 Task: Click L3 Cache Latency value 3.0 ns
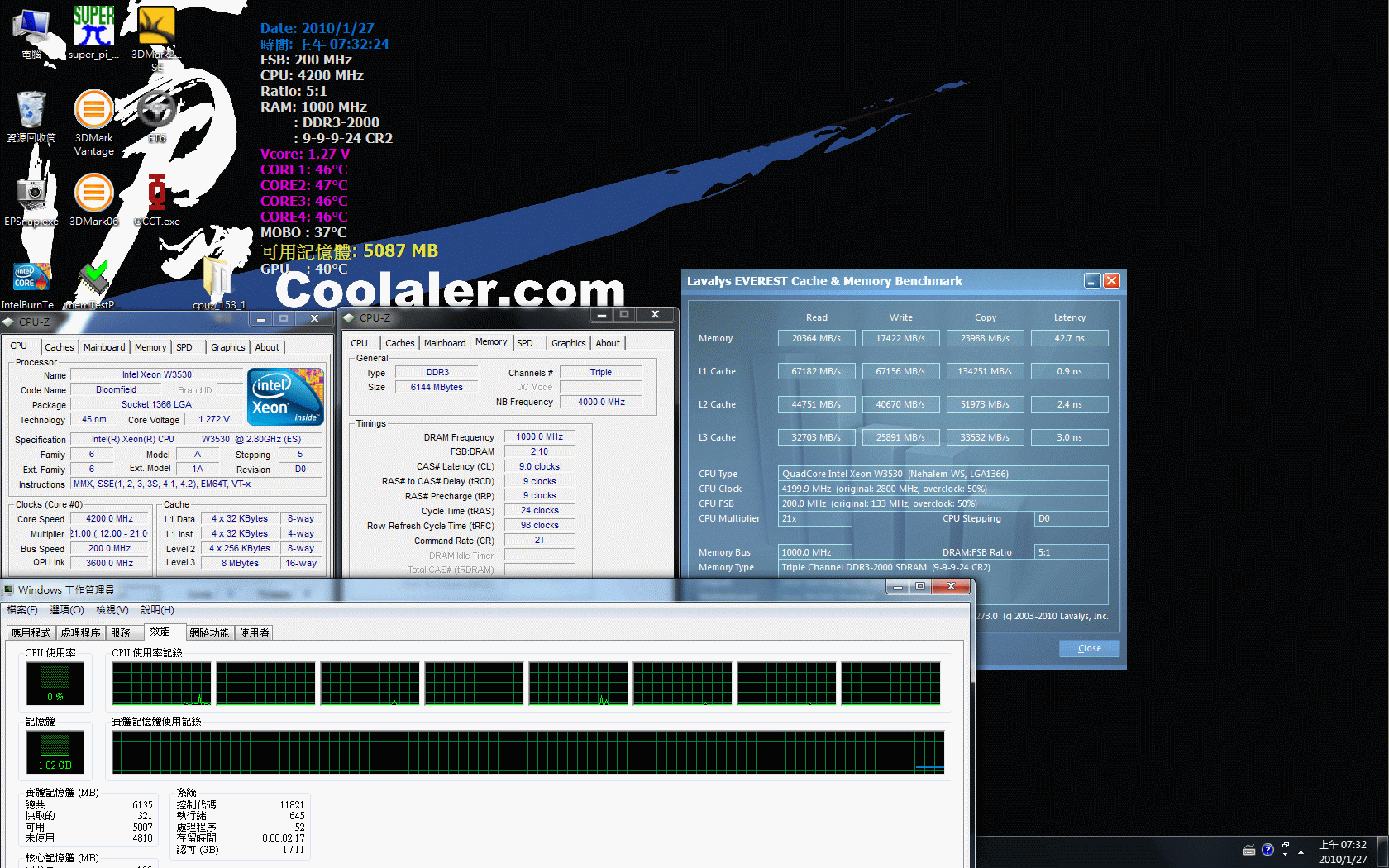click(x=1069, y=437)
